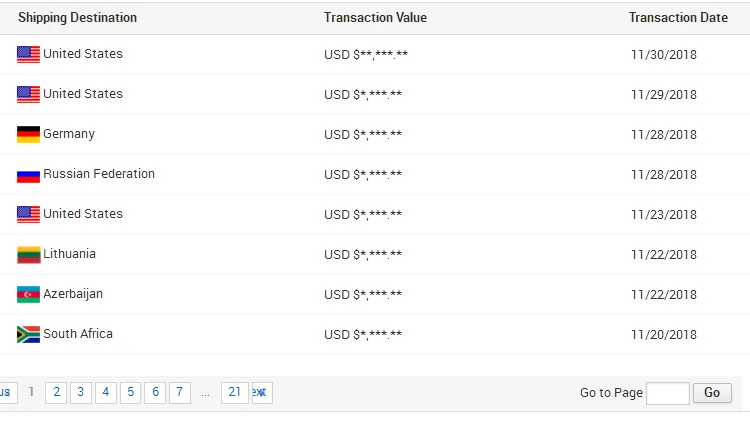750x428 pixels.
Task: Focus the Go to Page input field
Action: pos(668,393)
